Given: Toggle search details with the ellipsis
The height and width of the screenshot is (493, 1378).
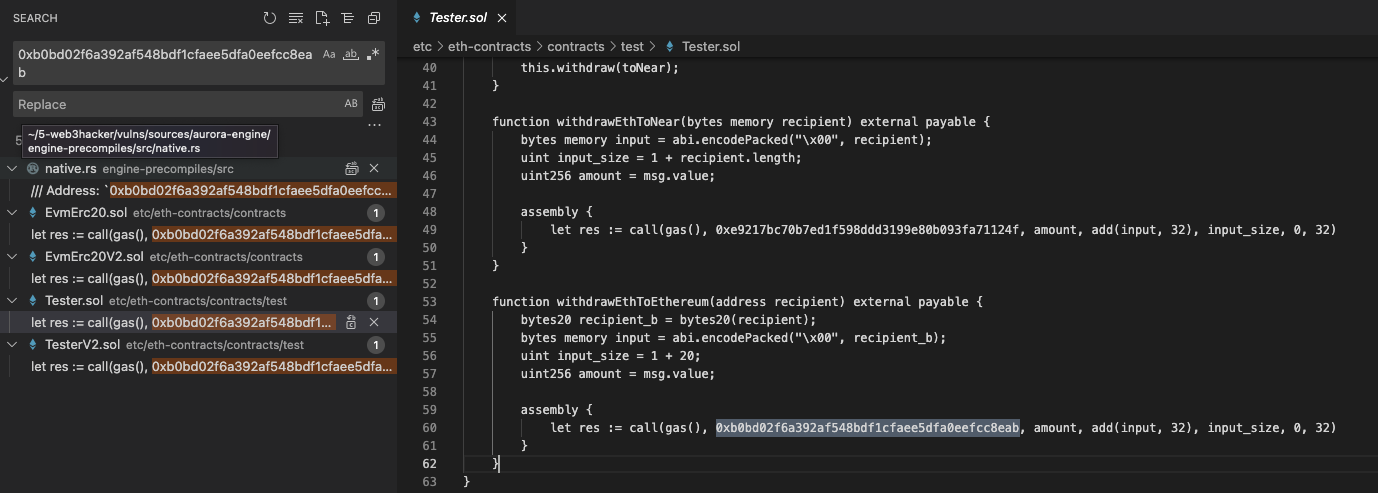Looking at the screenshot, I should tap(374, 127).
